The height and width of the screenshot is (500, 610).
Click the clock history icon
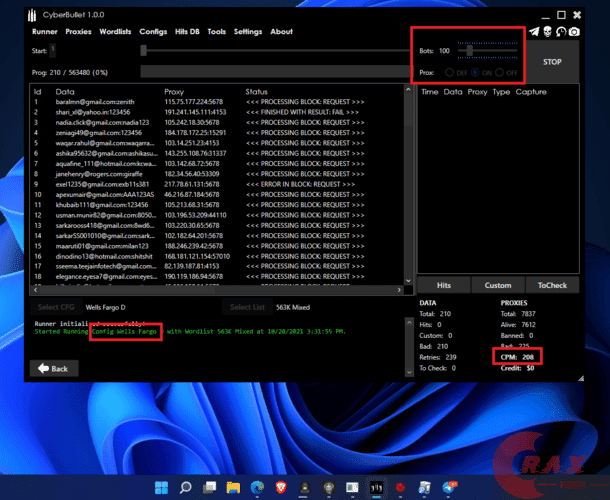pyautogui.click(x=561, y=32)
